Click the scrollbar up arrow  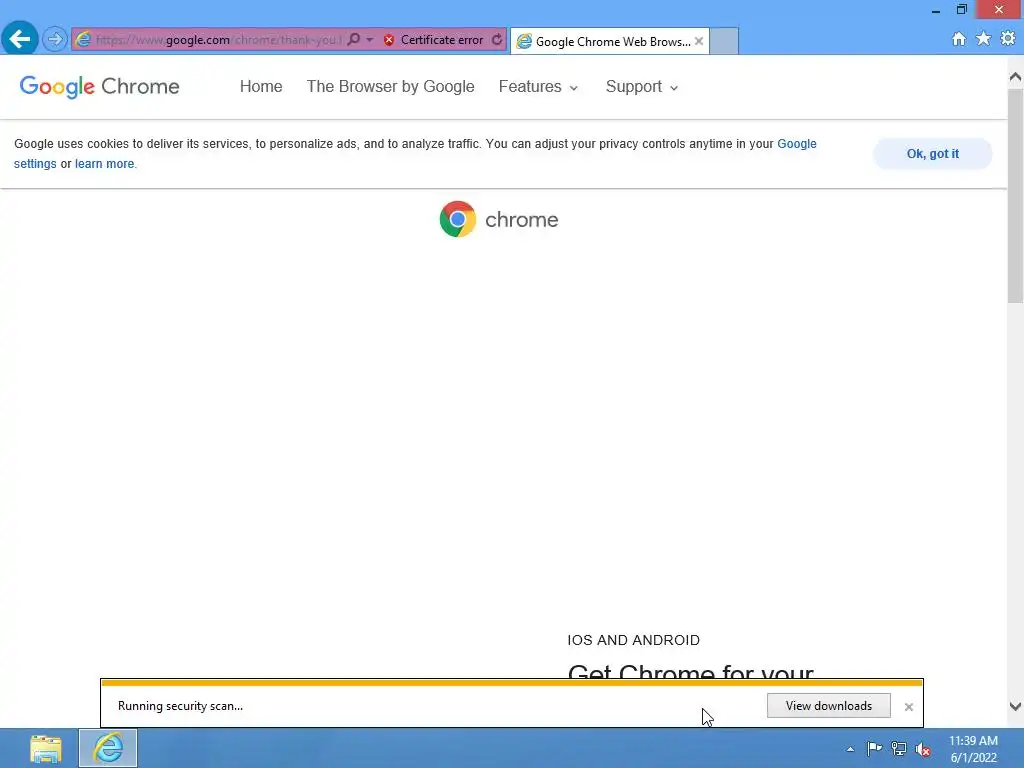tap(1015, 76)
